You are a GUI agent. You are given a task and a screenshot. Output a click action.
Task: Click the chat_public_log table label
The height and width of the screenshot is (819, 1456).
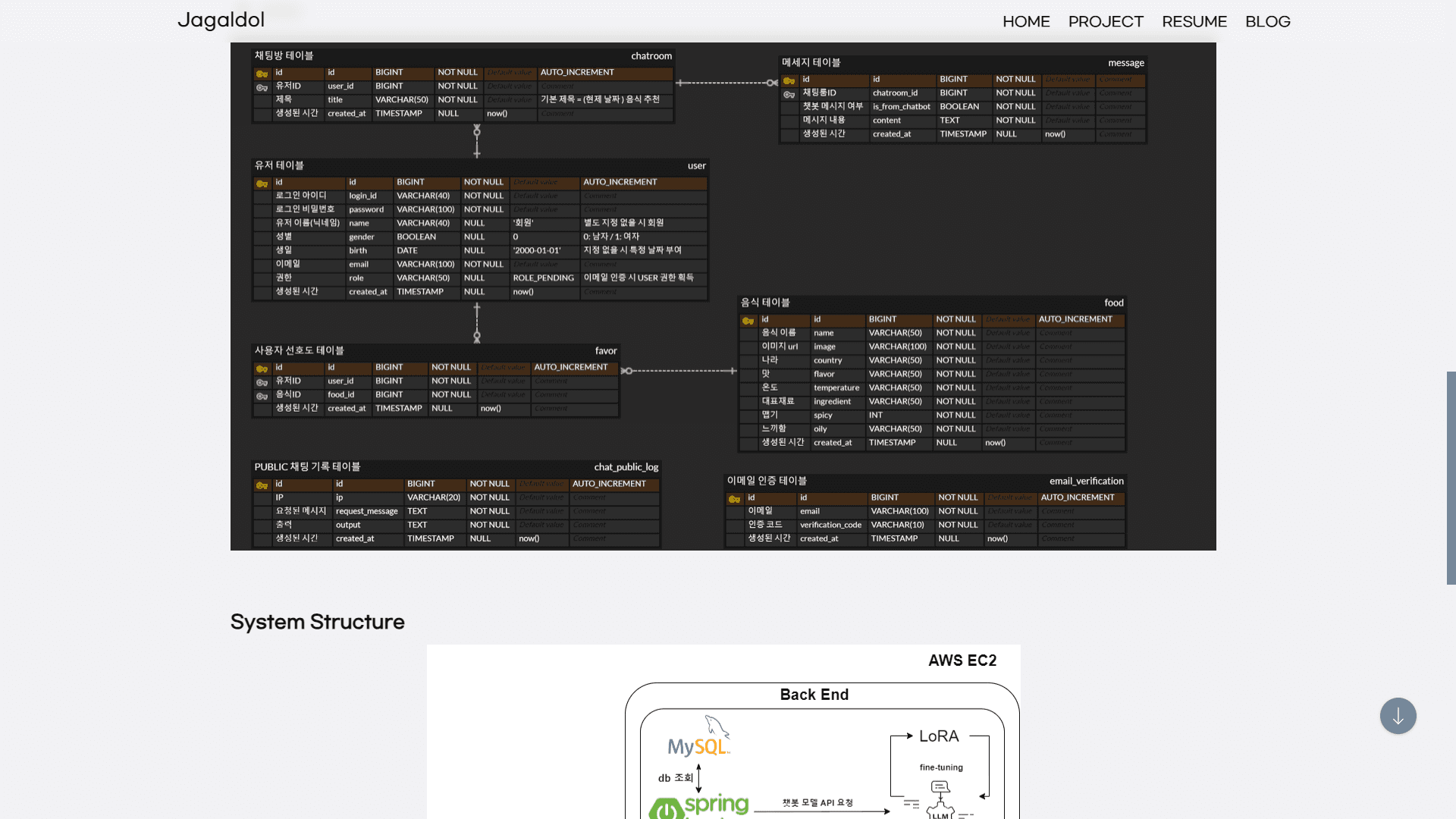(626, 467)
